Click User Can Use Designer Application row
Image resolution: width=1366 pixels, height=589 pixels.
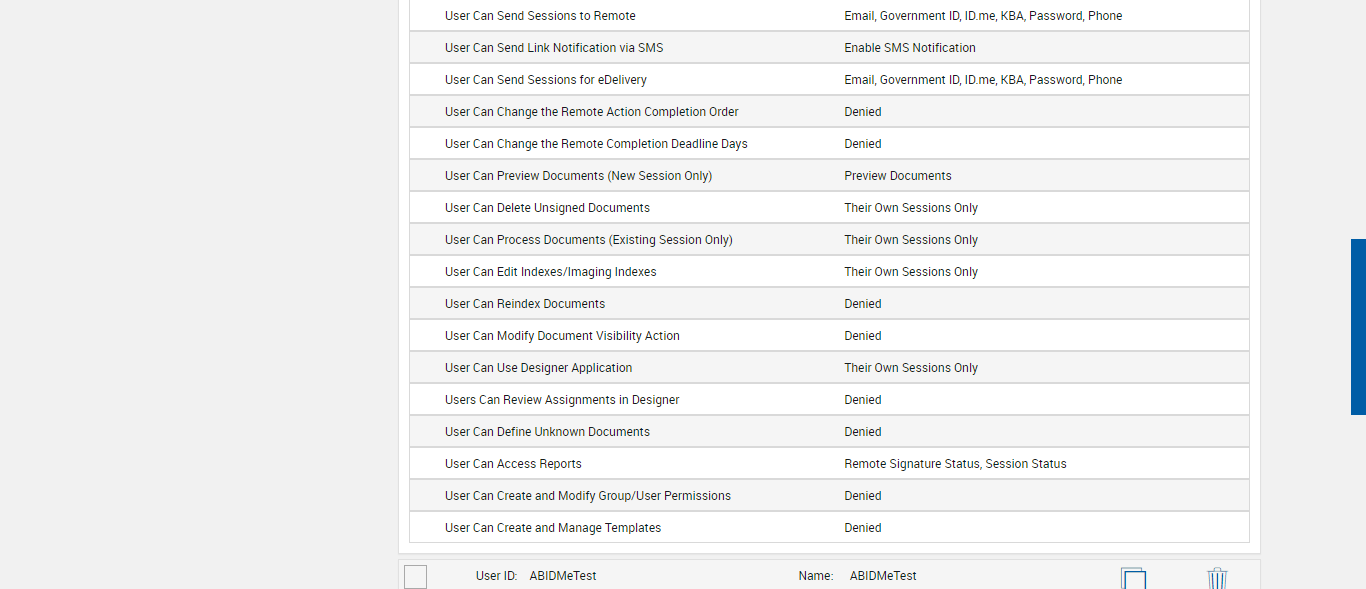(538, 368)
